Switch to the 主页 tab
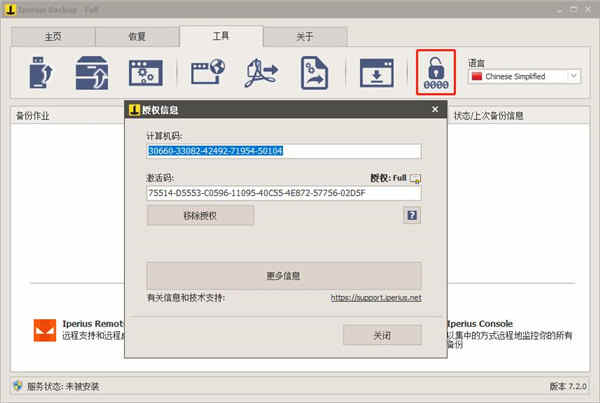The width and height of the screenshot is (600, 403). point(53,37)
